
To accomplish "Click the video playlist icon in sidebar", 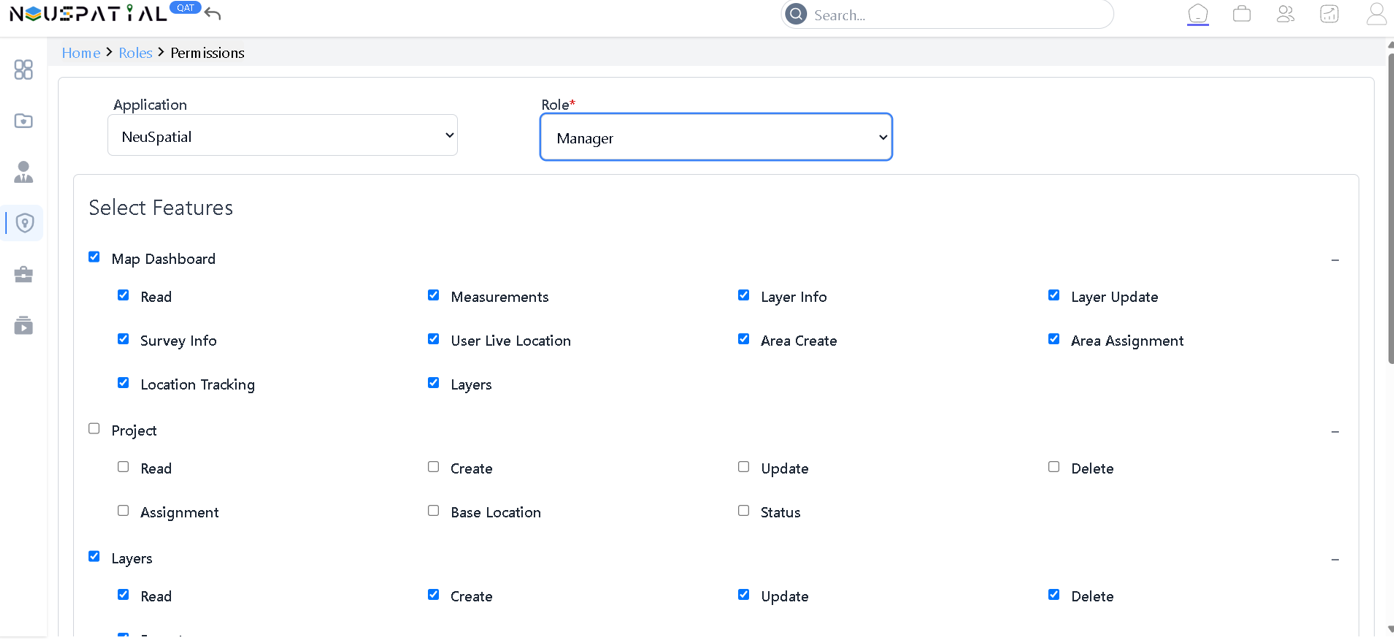I will 23,326.
